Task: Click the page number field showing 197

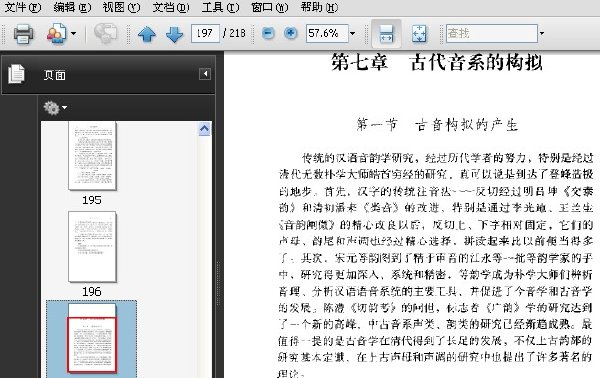Action: coord(205,33)
